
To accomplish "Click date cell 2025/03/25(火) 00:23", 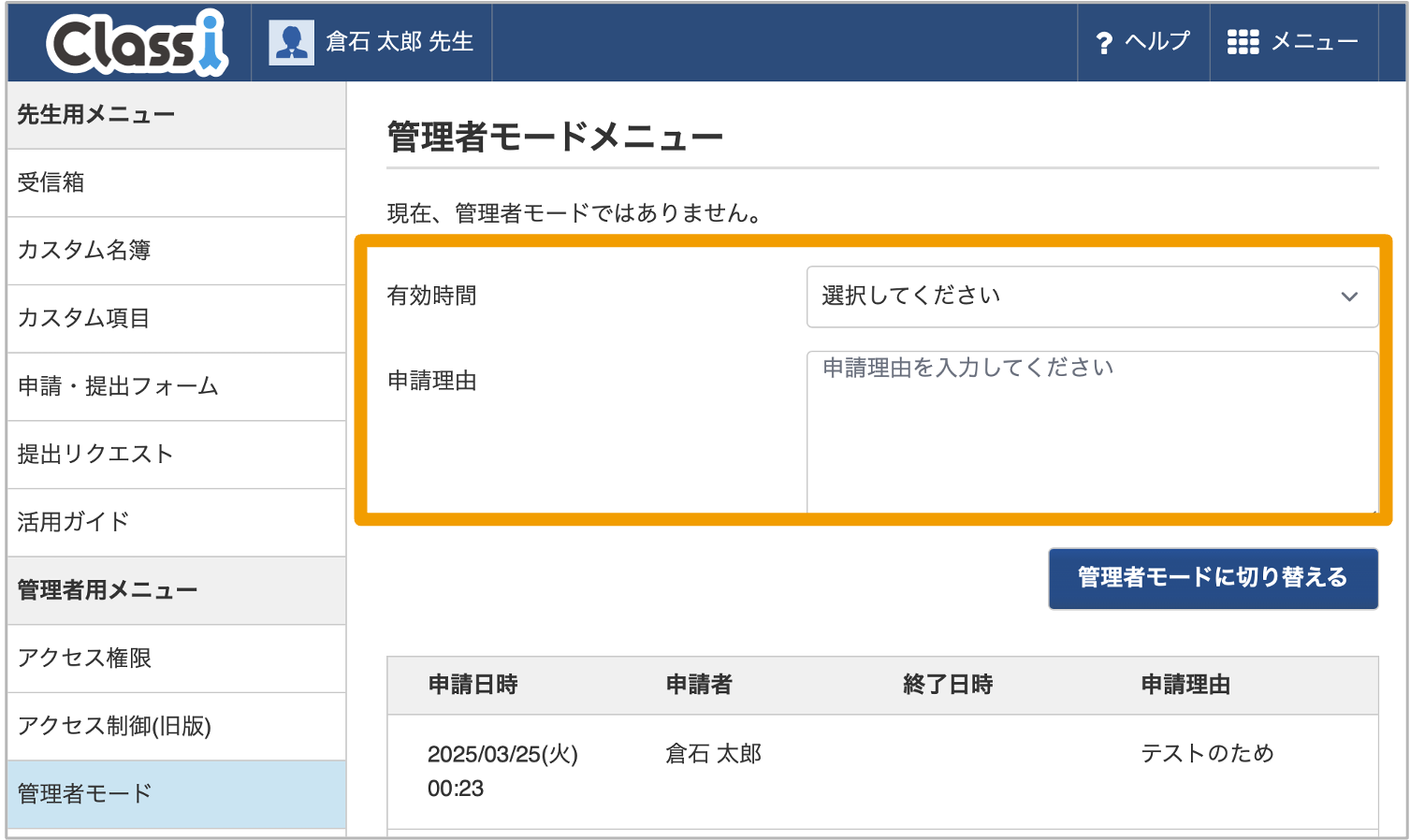I will [502, 771].
